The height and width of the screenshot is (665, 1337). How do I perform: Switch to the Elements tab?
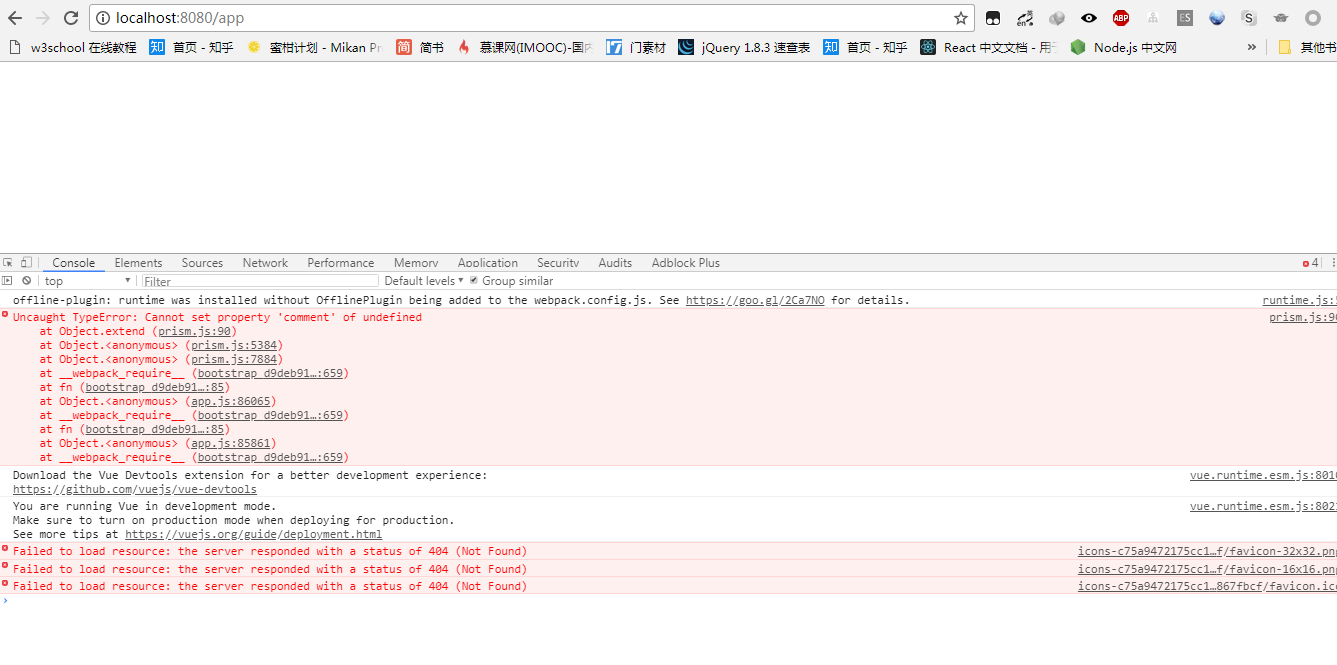point(138,262)
